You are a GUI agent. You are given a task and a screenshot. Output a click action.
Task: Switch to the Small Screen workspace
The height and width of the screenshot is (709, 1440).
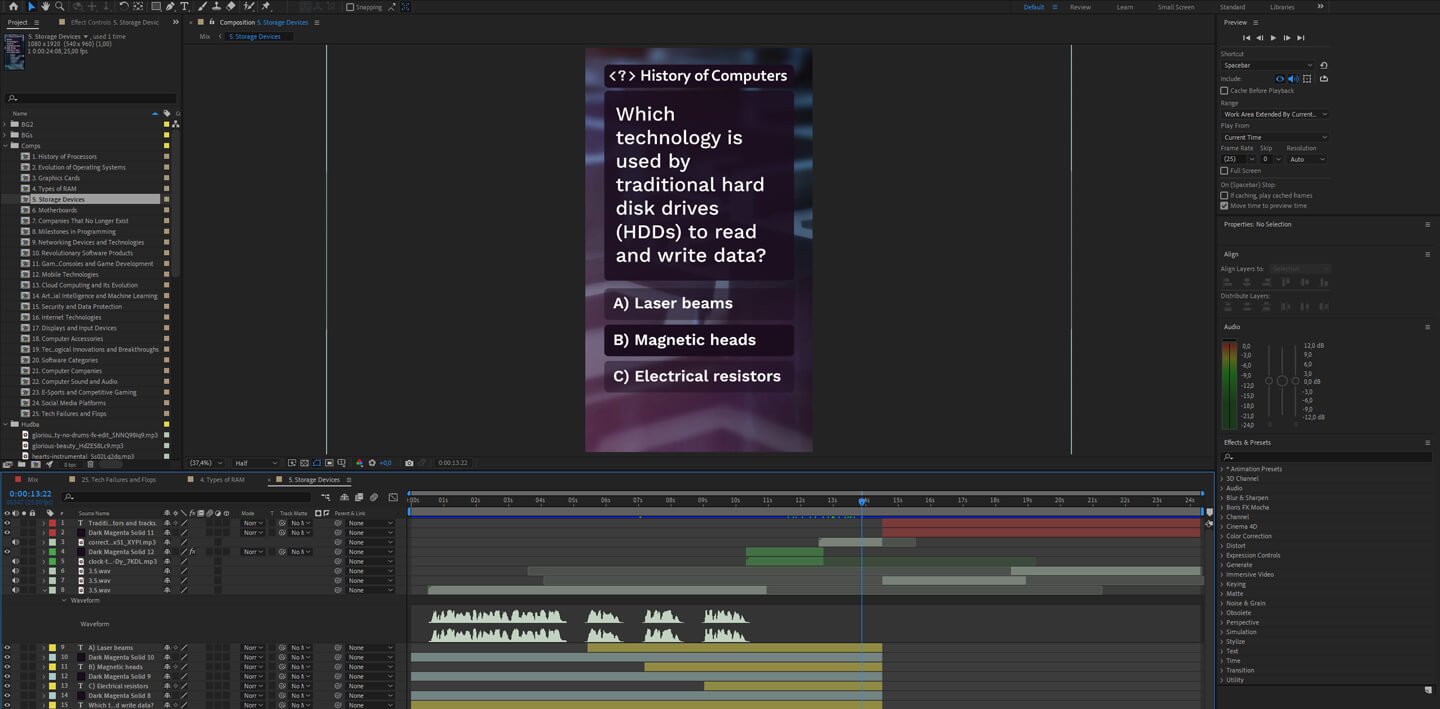1176,7
